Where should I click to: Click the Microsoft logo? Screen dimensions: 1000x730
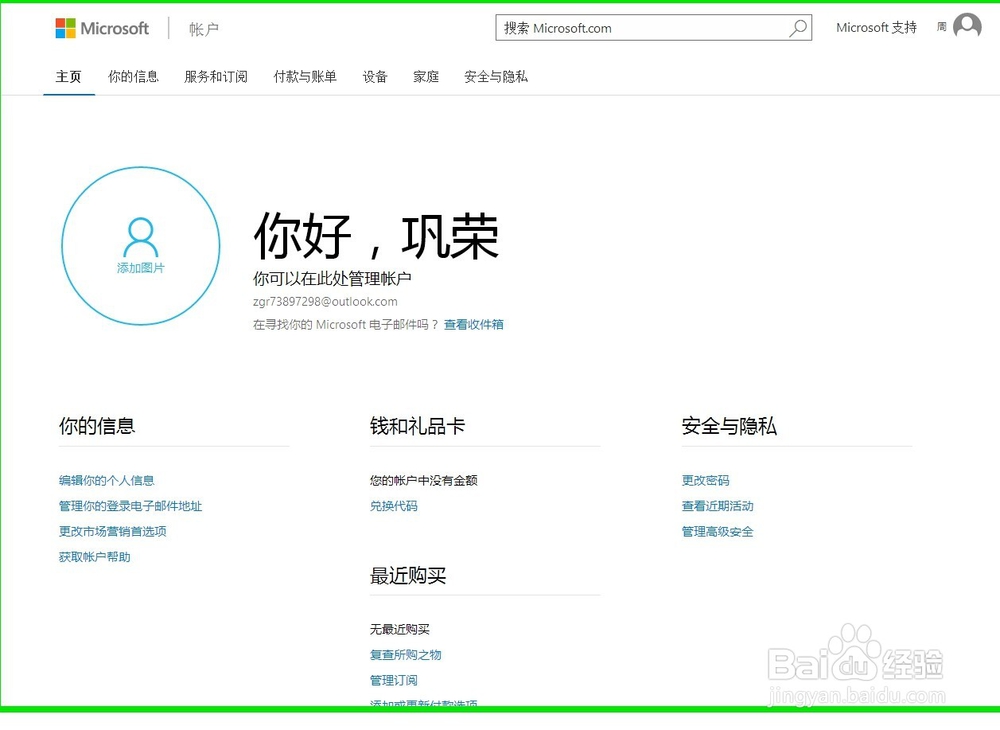[102, 29]
